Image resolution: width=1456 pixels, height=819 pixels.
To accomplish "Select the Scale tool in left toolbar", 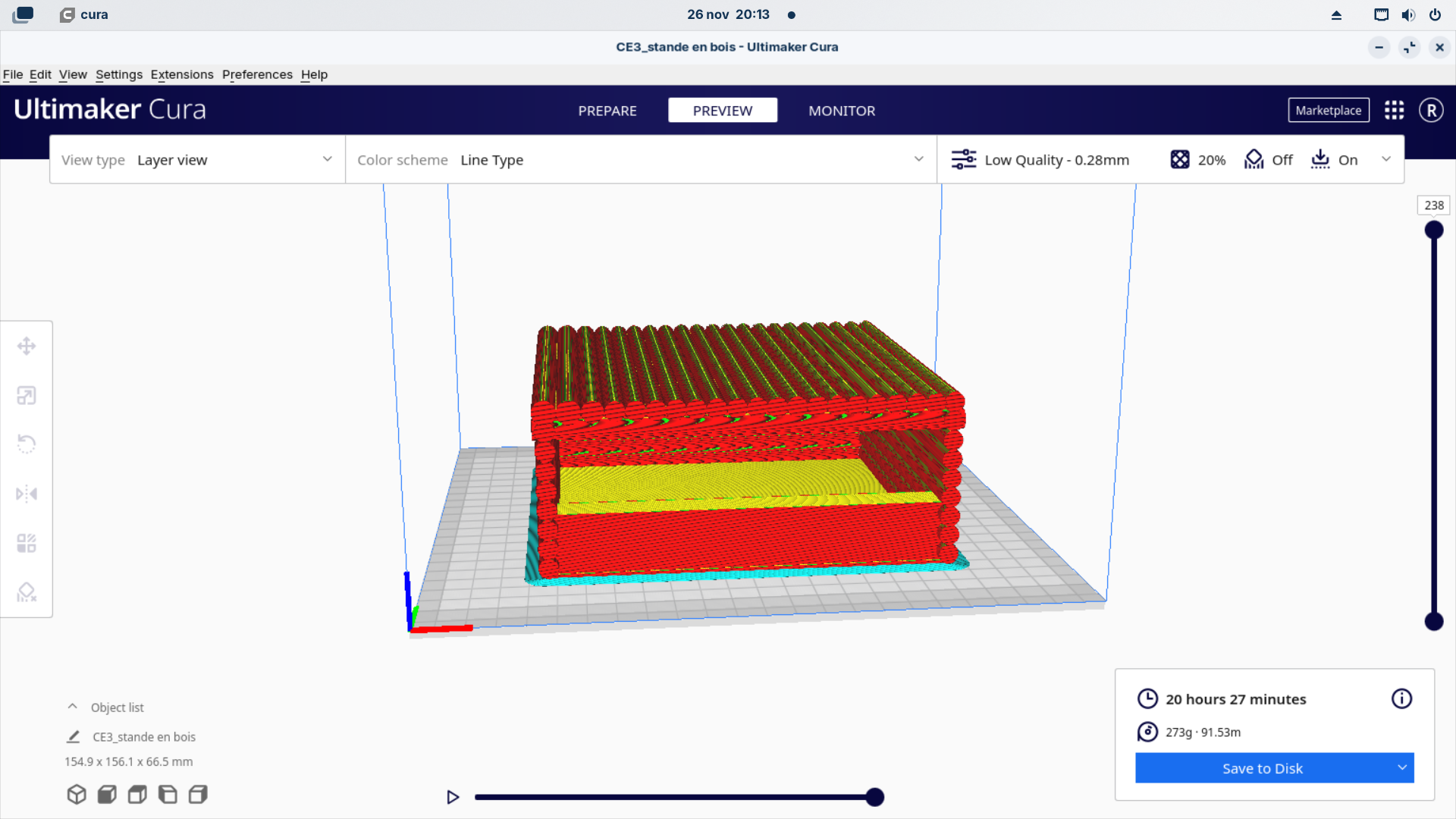I will (27, 396).
